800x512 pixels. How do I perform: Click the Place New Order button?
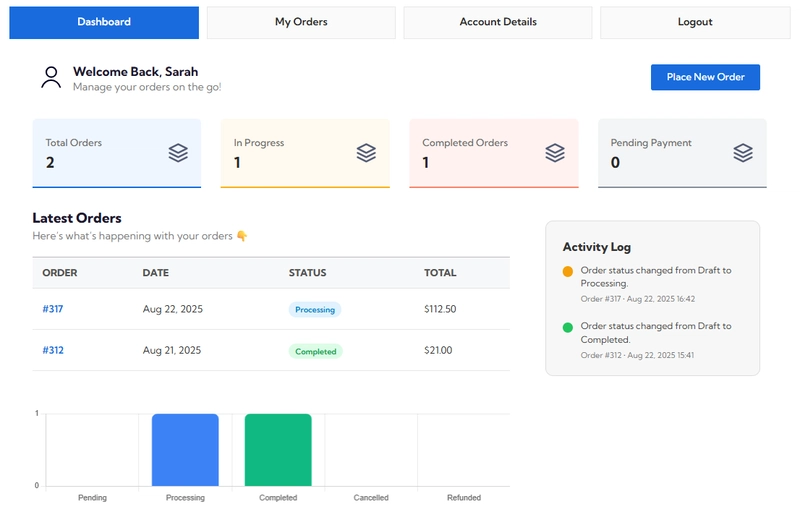tap(705, 77)
